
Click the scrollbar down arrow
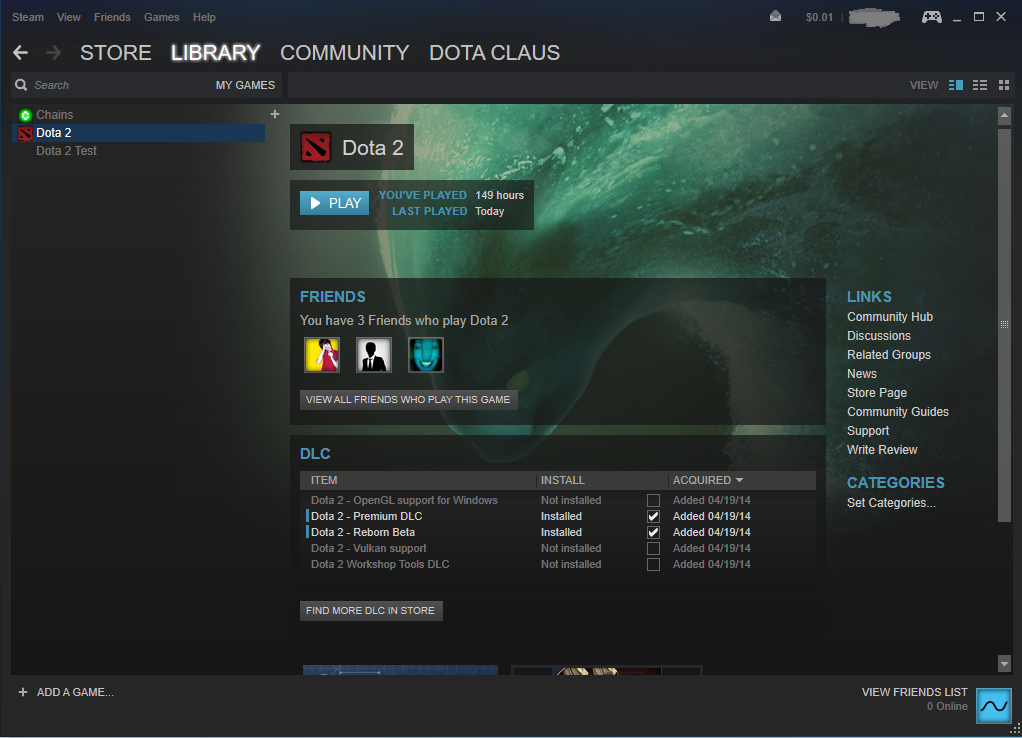1004,664
